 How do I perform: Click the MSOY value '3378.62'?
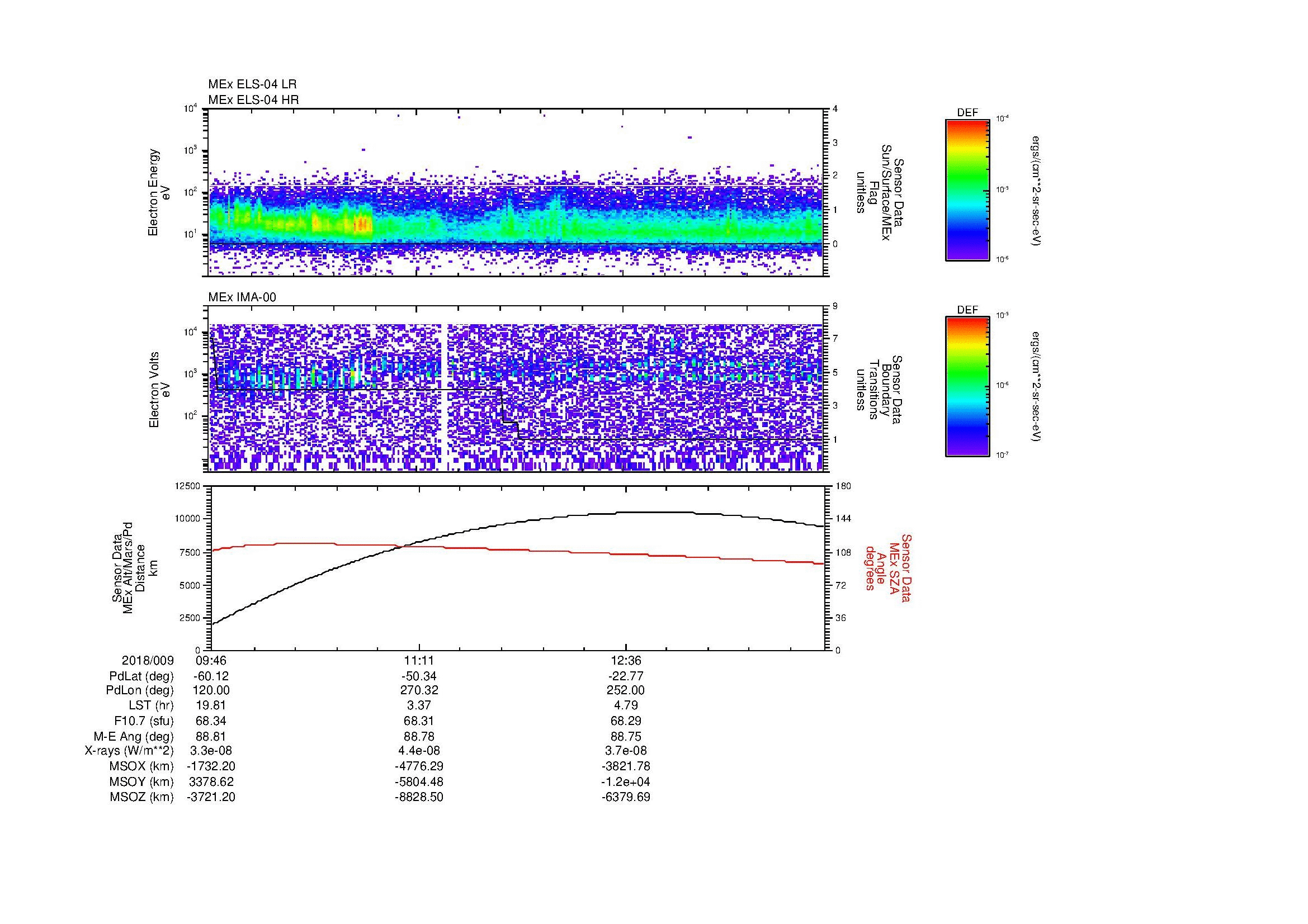(211, 781)
